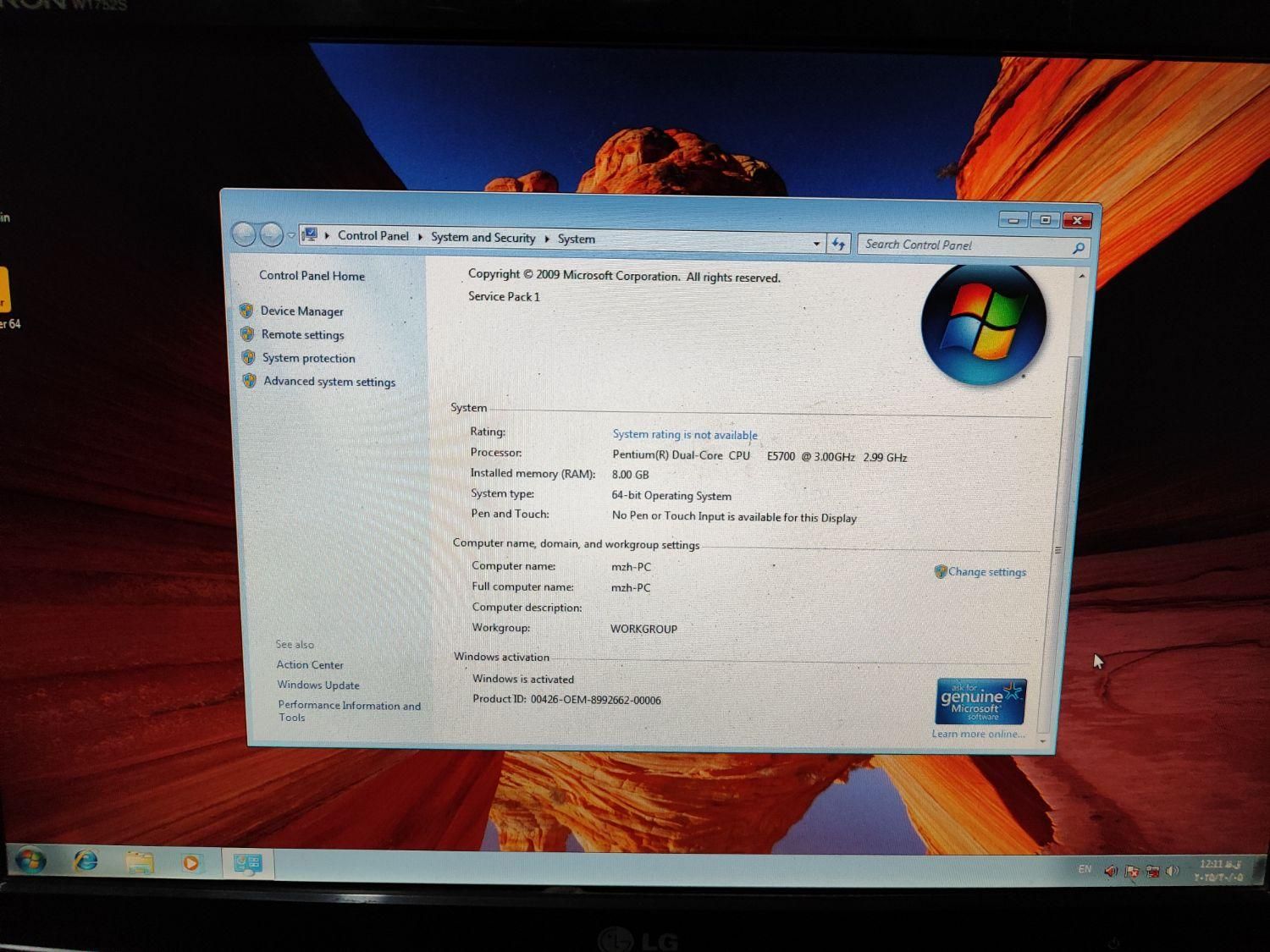Click the vertical scrollbar down arrow
Screen dimensions: 1270x952
pos(1042,741)
